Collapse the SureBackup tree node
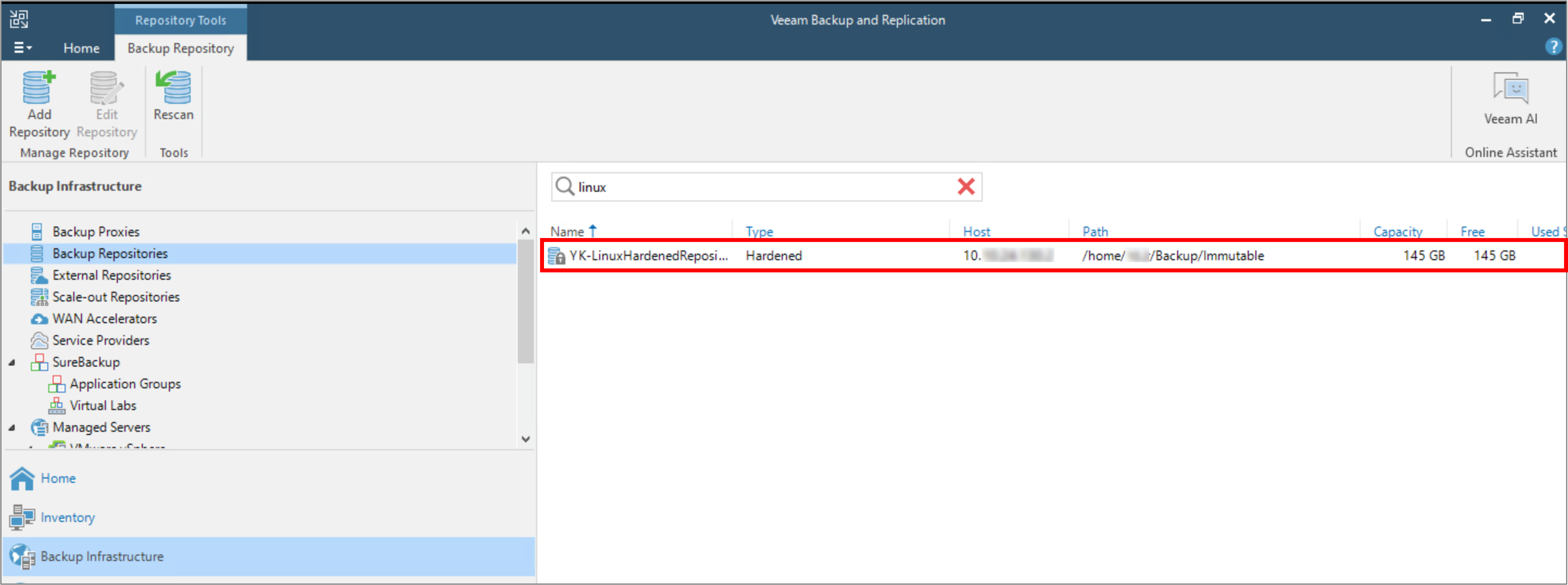This screenshot has width=1568, height=585. [x=12, y=362]
